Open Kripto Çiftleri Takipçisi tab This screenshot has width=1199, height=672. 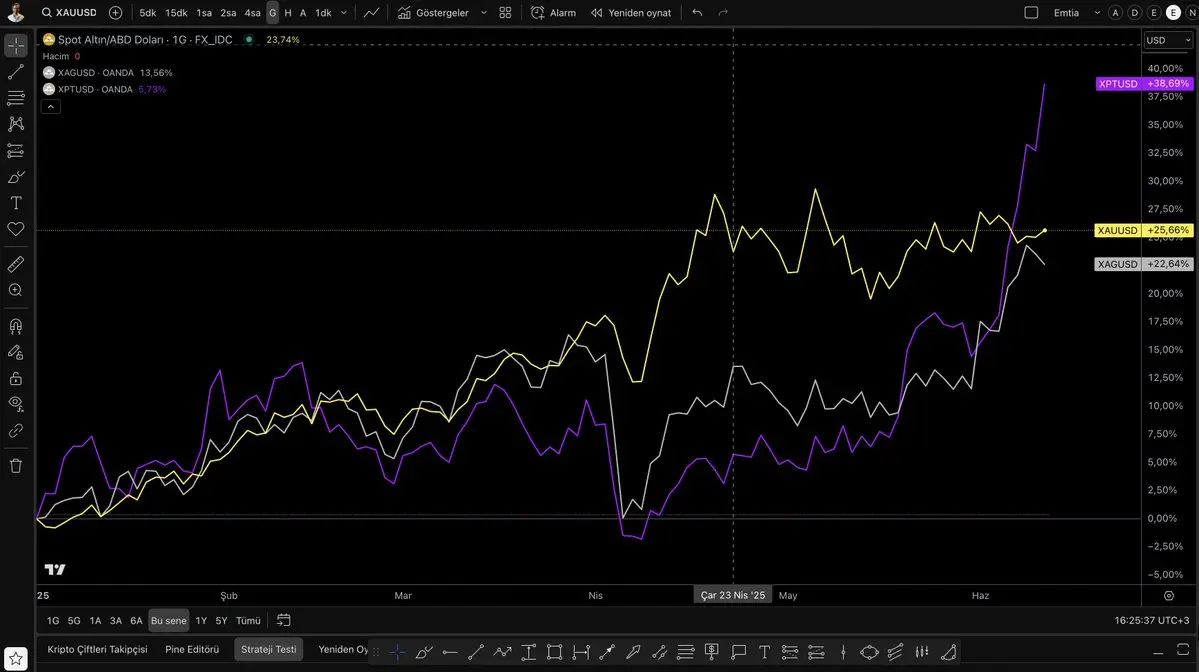click(x=97, y=650)
